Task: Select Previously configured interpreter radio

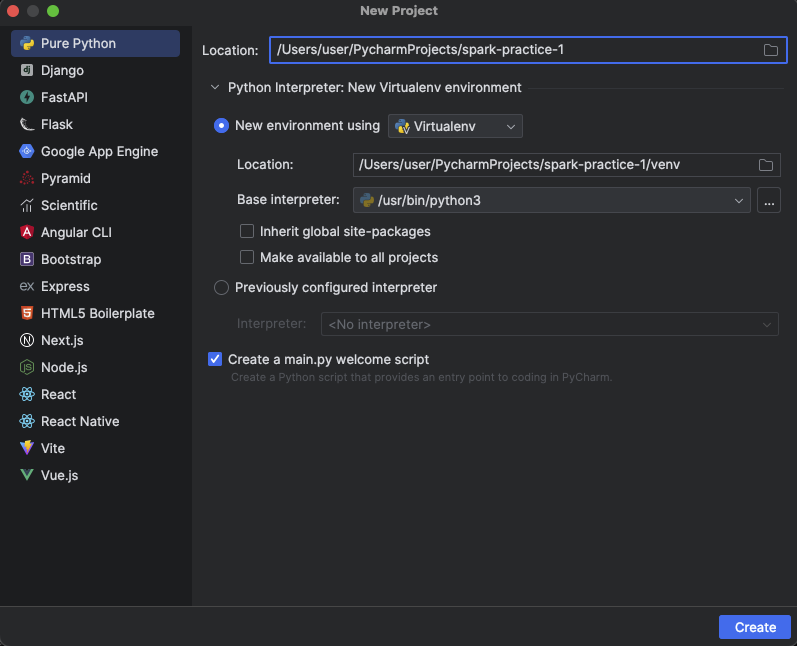Action: pyautogui.click(x=221, y=287)
